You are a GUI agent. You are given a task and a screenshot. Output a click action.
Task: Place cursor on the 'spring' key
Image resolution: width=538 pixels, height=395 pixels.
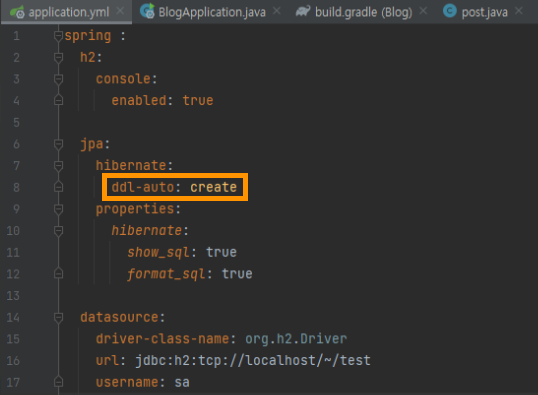click(x=88, y=36)
